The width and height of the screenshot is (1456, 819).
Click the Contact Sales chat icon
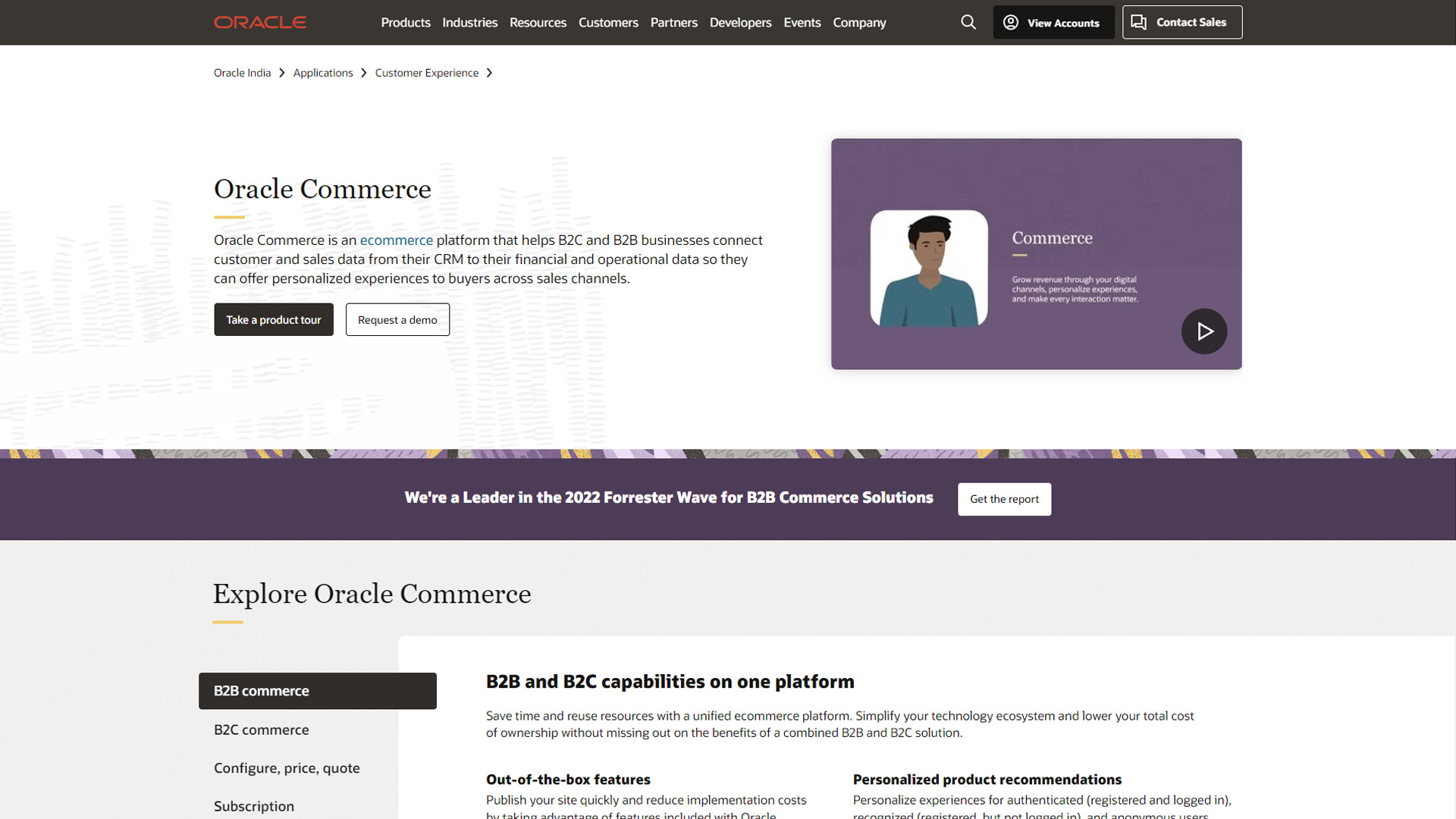coord(1138,22)
